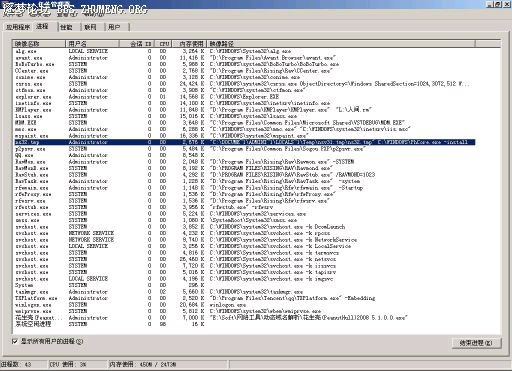Select the inetinfo.exe process row
512x371 pixels.
pyautogui.click(x=244, y=103)
